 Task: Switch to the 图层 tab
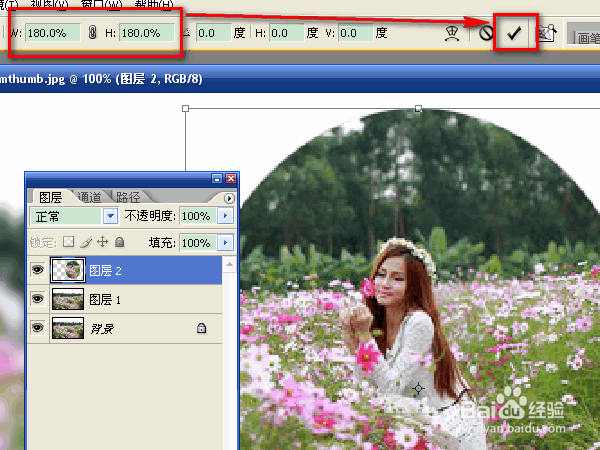50,197
